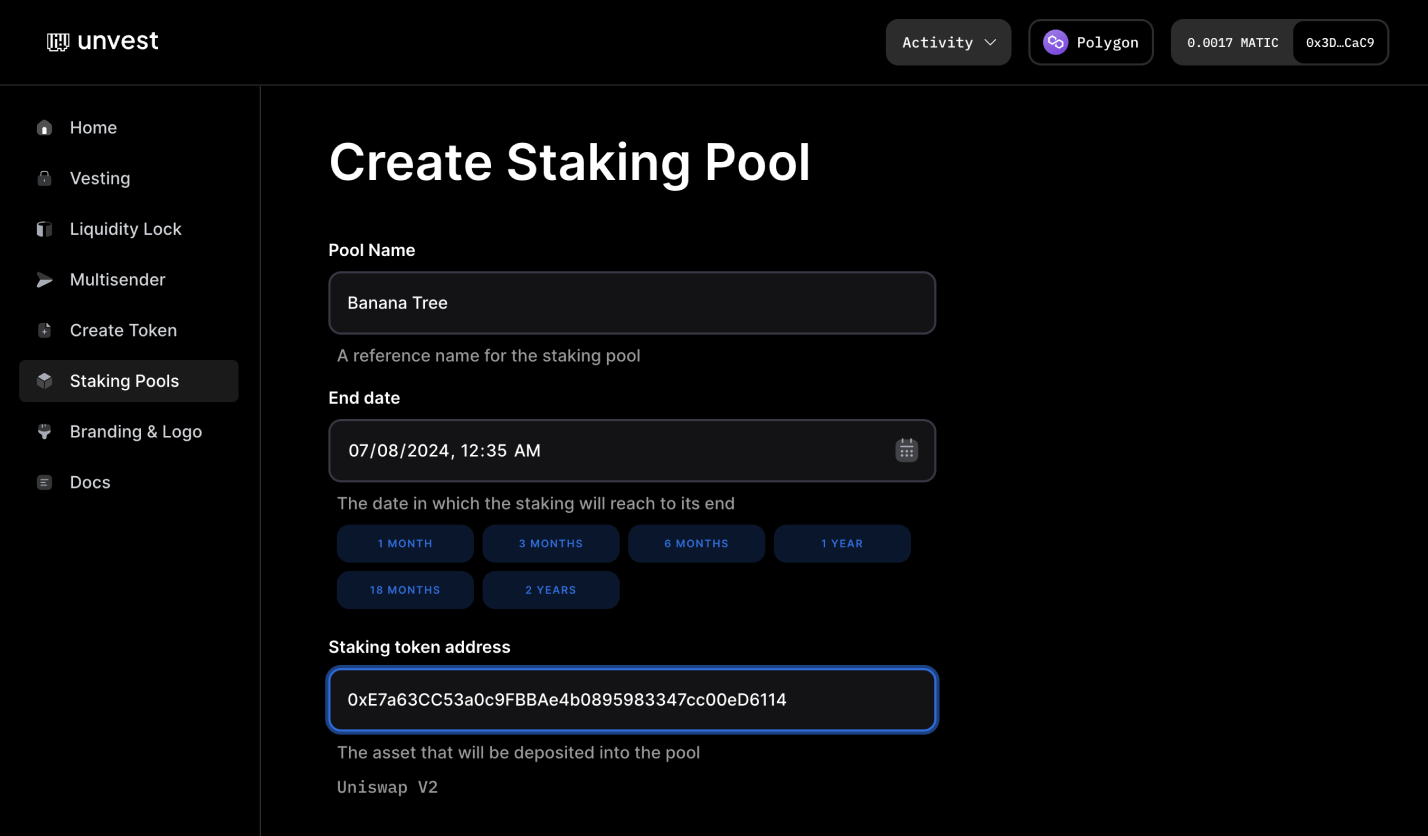
Task: Open the Activity dropdown
Action: point(947,42)
